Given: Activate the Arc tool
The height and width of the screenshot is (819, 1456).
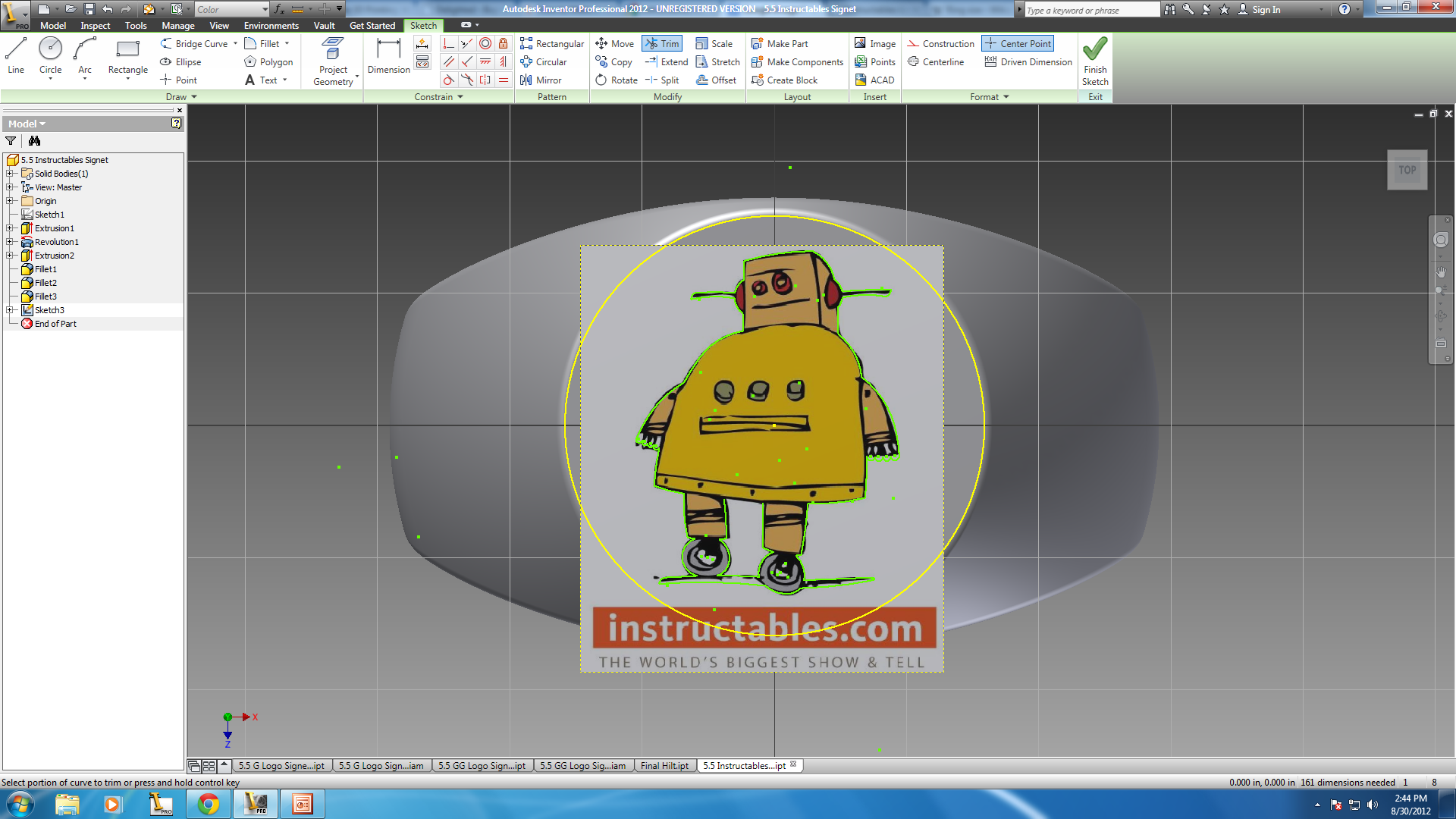Looking at the screenshot, I should 85,56.
